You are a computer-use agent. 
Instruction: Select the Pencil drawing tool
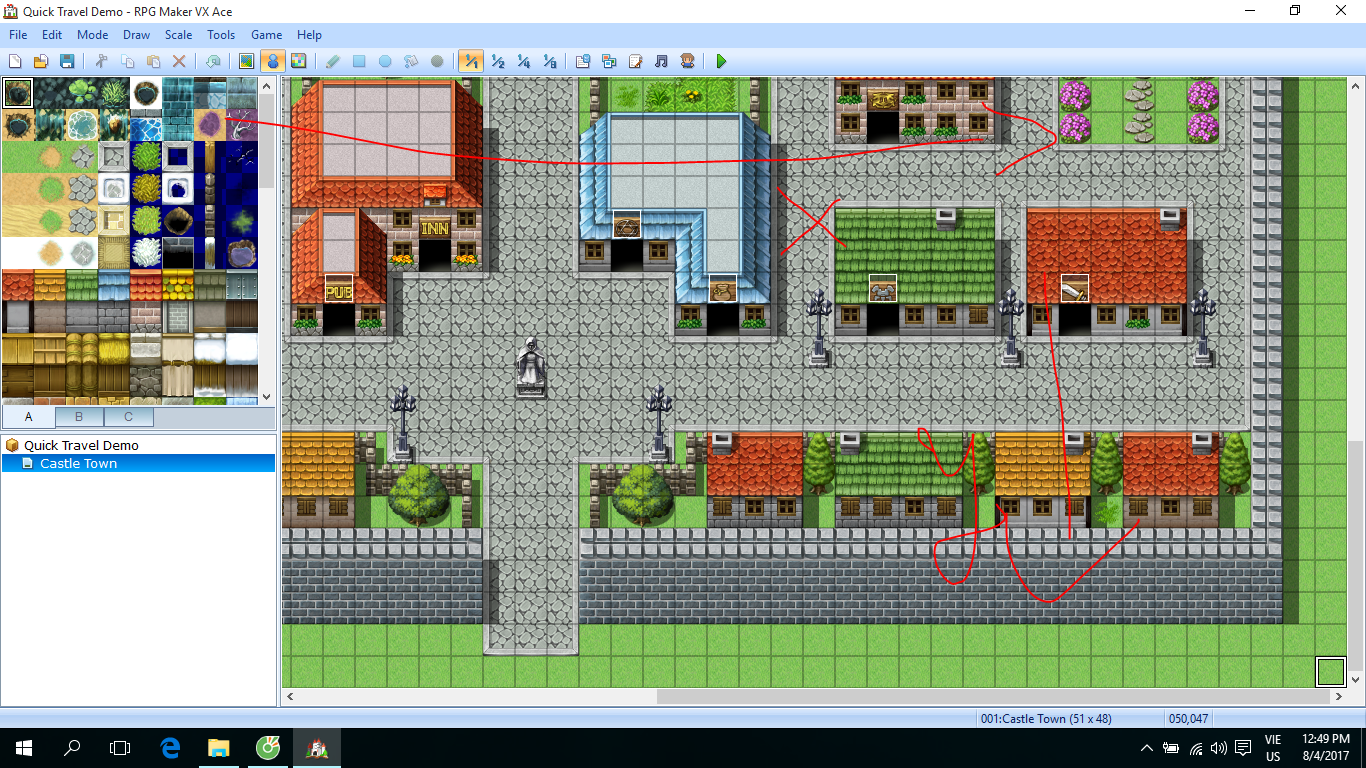point(333,61)
